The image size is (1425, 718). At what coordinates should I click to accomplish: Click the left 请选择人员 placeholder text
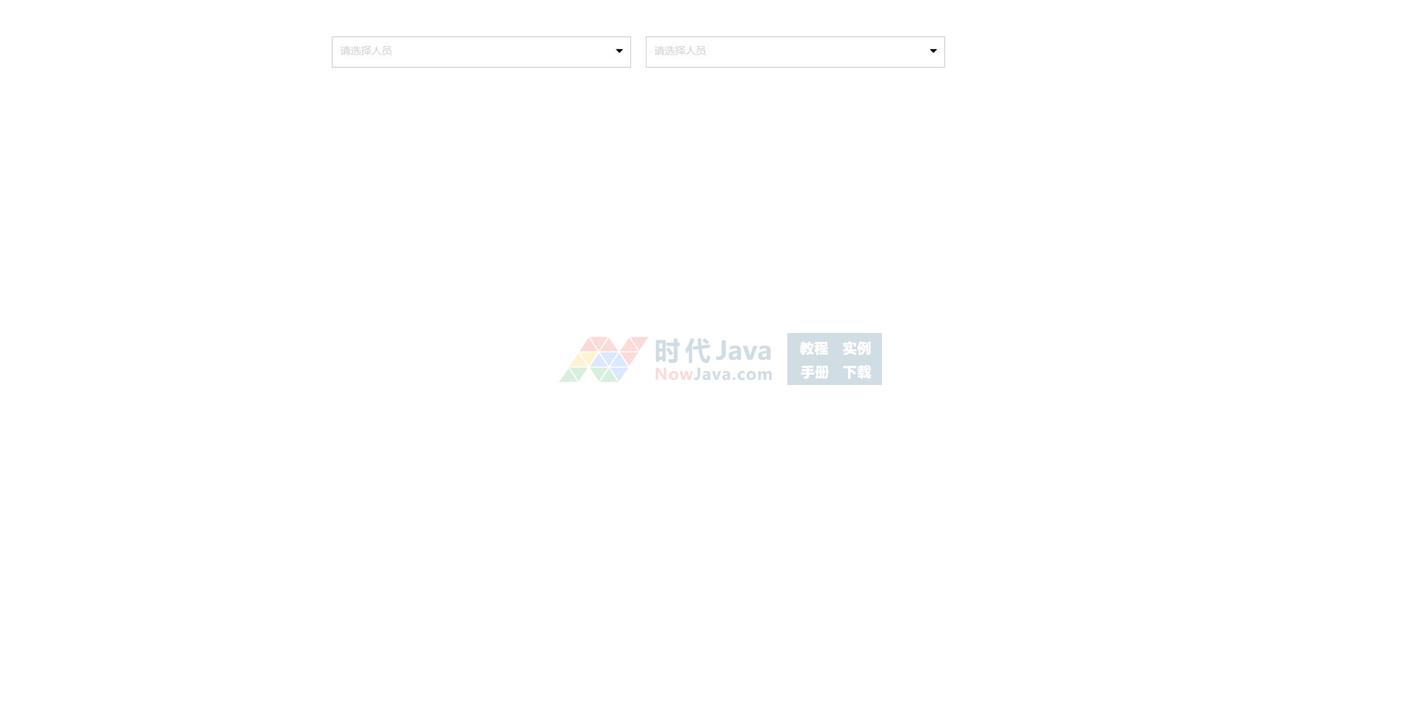click(x=366, y=51)
